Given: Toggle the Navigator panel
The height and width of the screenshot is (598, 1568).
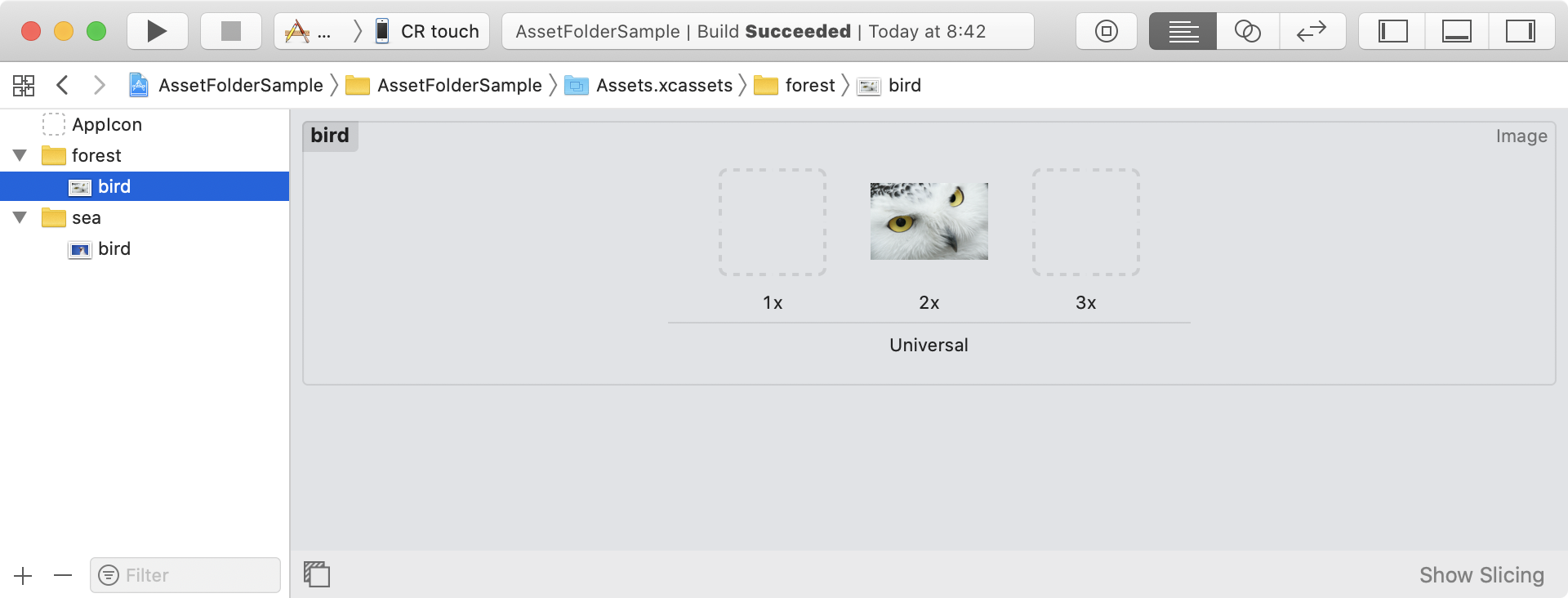Looking at the screenshot, I should tap(1392, 32).
